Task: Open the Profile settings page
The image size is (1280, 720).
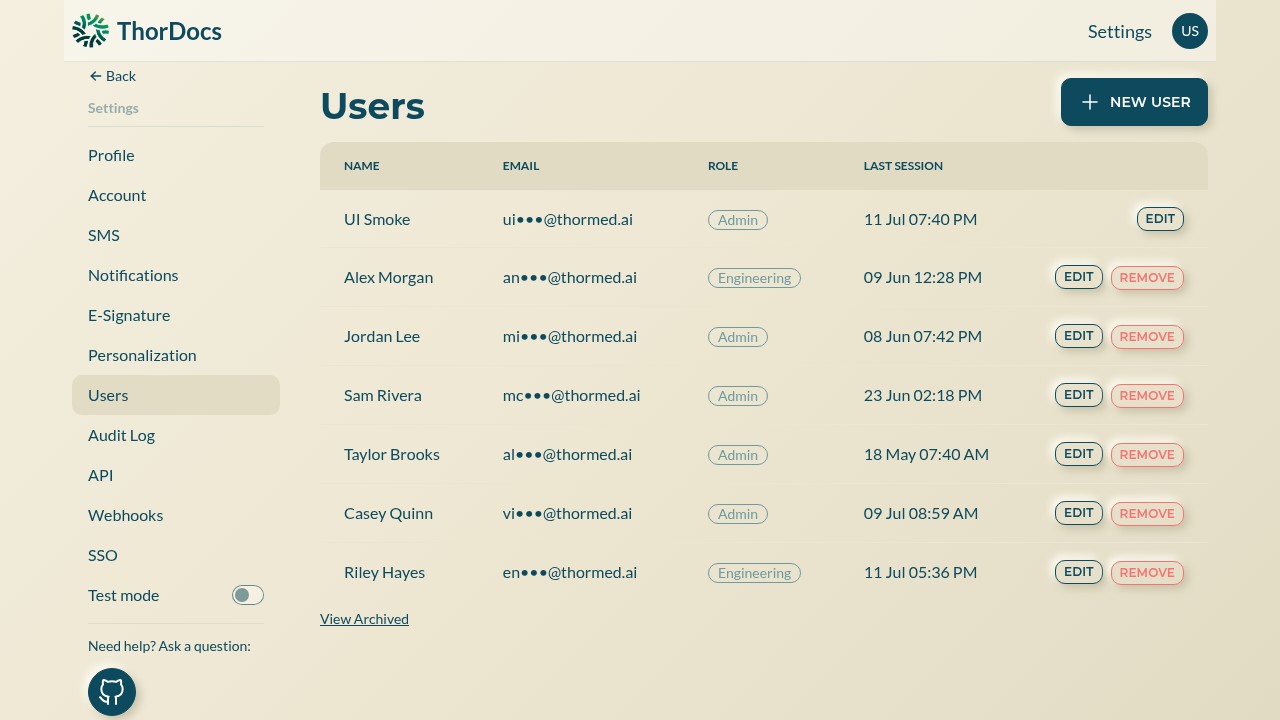Action: pos(176,155)
